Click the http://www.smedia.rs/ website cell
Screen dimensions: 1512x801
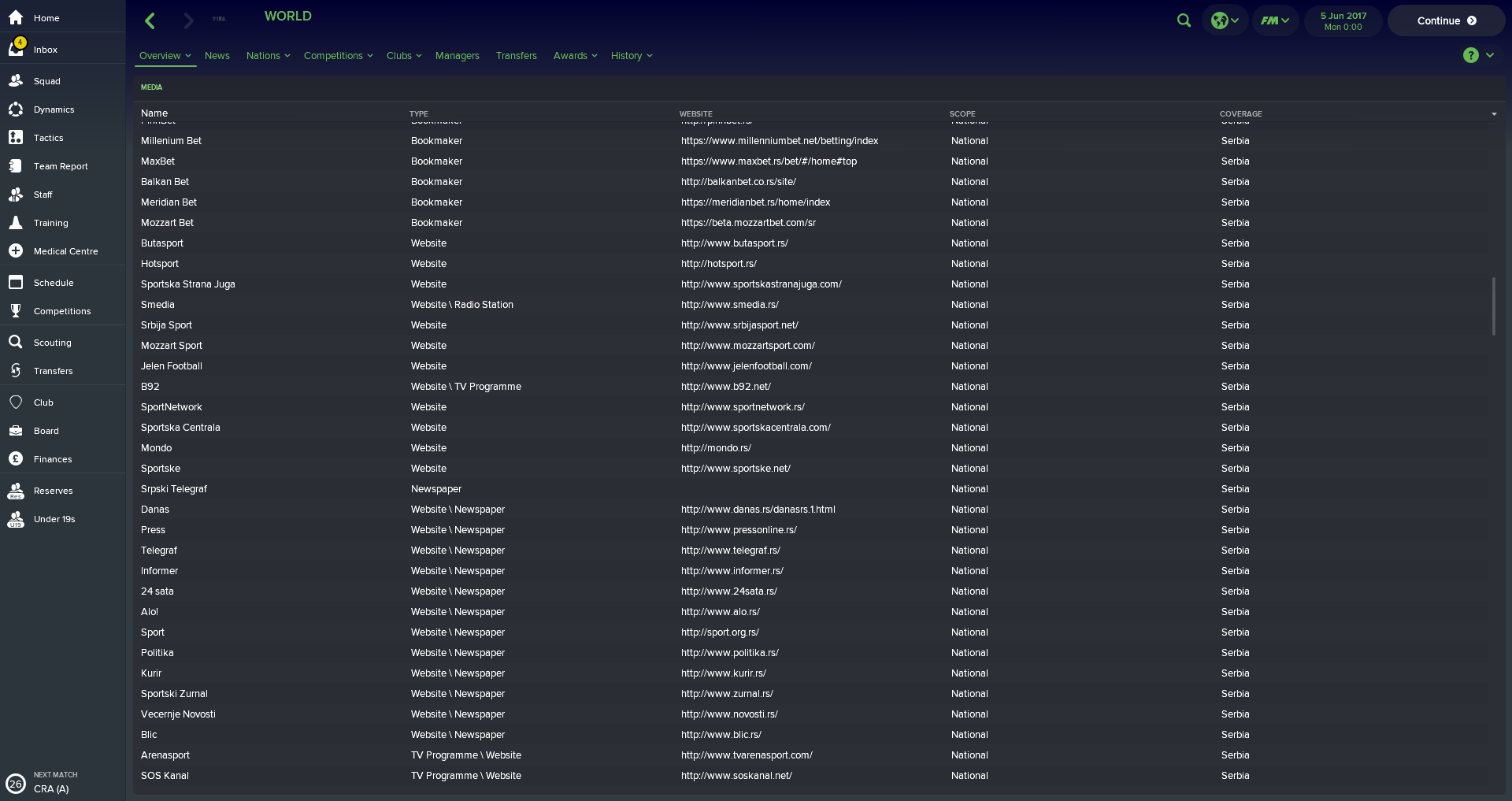[730, 305]
